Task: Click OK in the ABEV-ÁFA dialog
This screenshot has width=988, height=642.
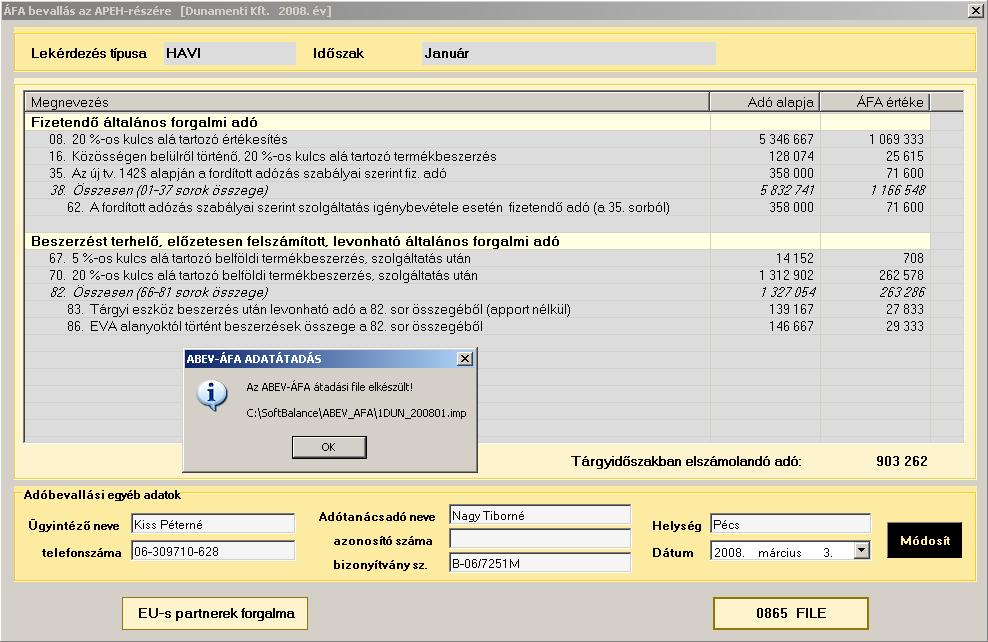Action: (x=329, y=447)
